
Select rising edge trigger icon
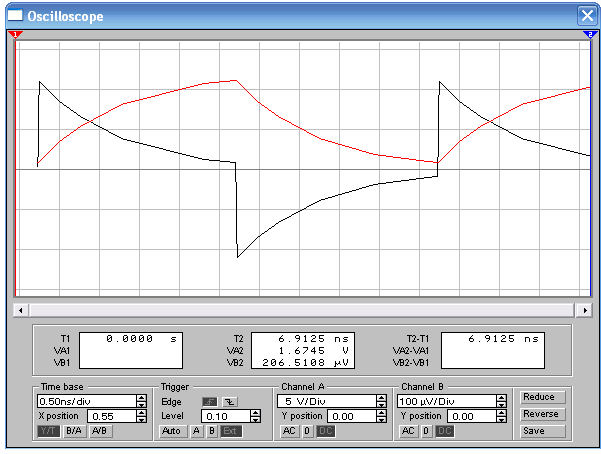point(210,402)
